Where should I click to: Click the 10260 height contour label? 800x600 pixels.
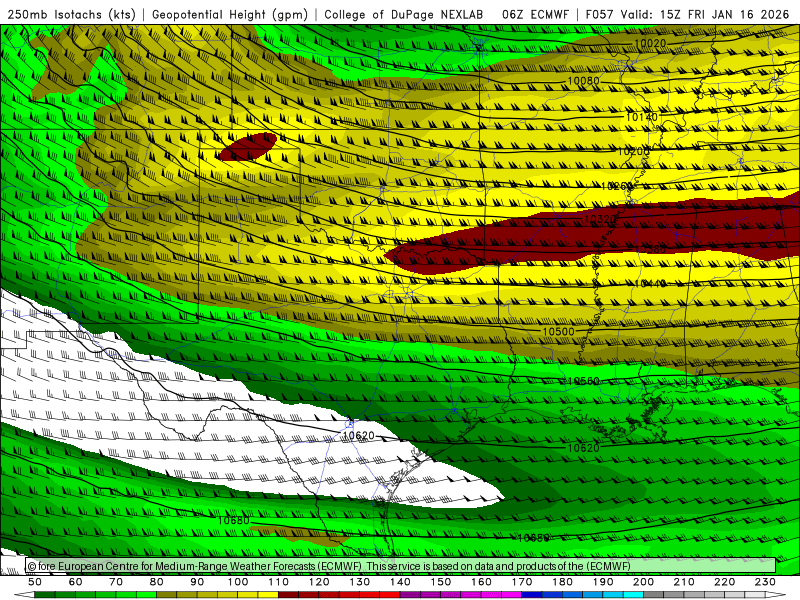(617, 186)
